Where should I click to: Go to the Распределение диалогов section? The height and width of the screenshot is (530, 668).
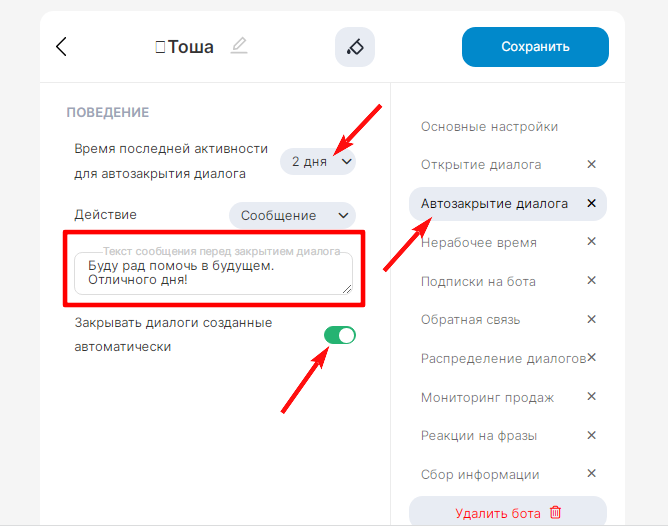[503, 358]
